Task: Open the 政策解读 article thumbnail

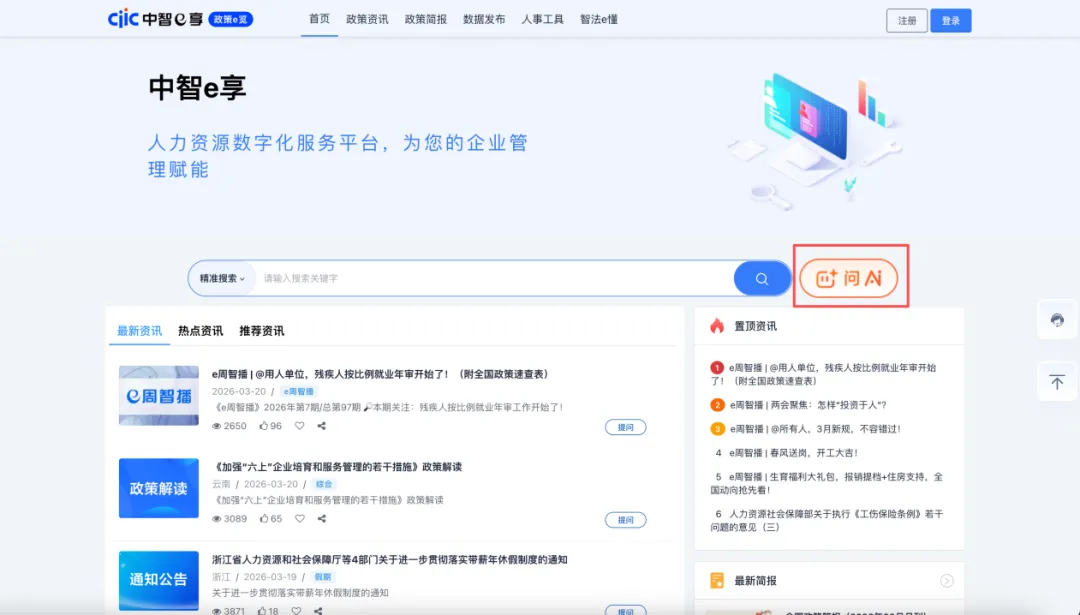Action: [158, 488]
